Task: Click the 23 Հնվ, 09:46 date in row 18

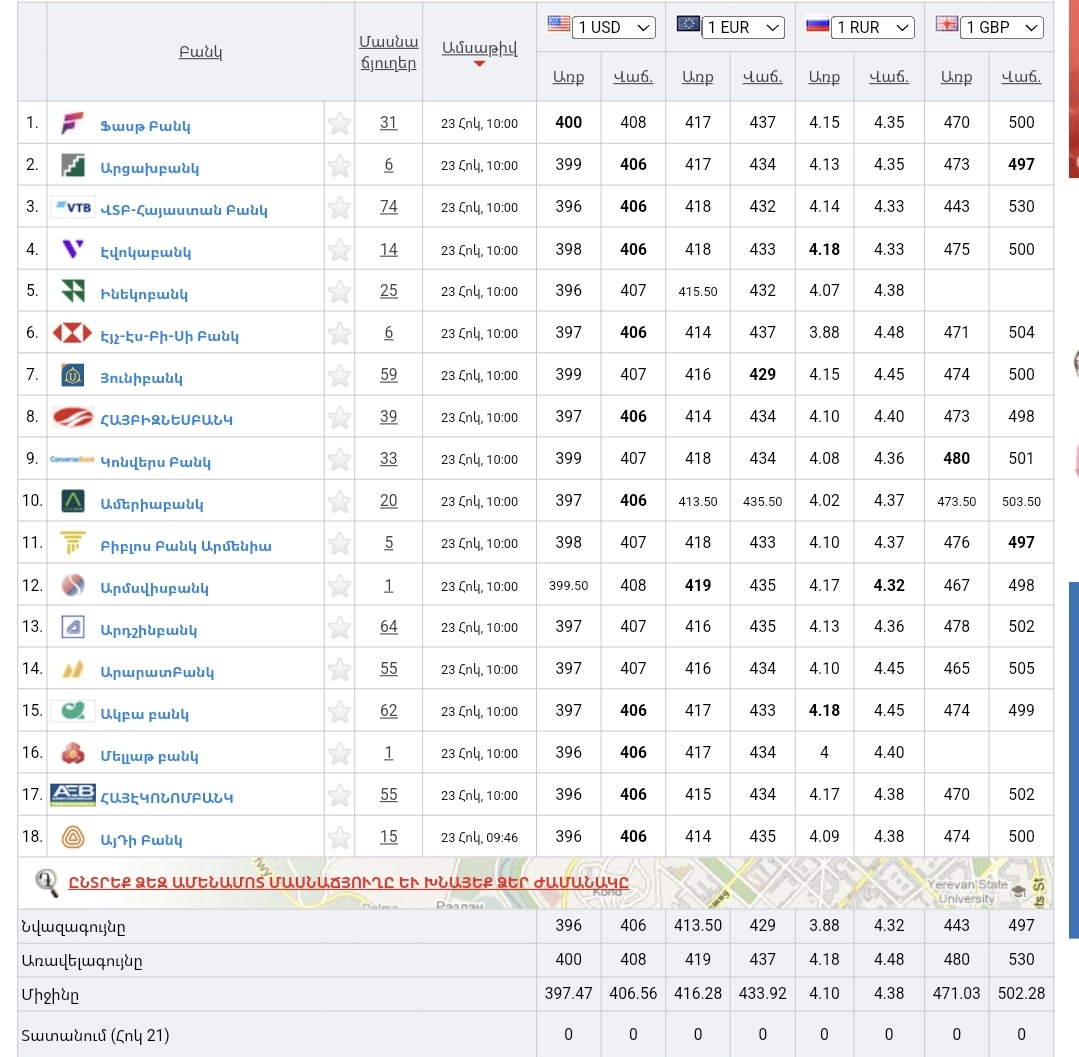Action: (x=480, y=837)
